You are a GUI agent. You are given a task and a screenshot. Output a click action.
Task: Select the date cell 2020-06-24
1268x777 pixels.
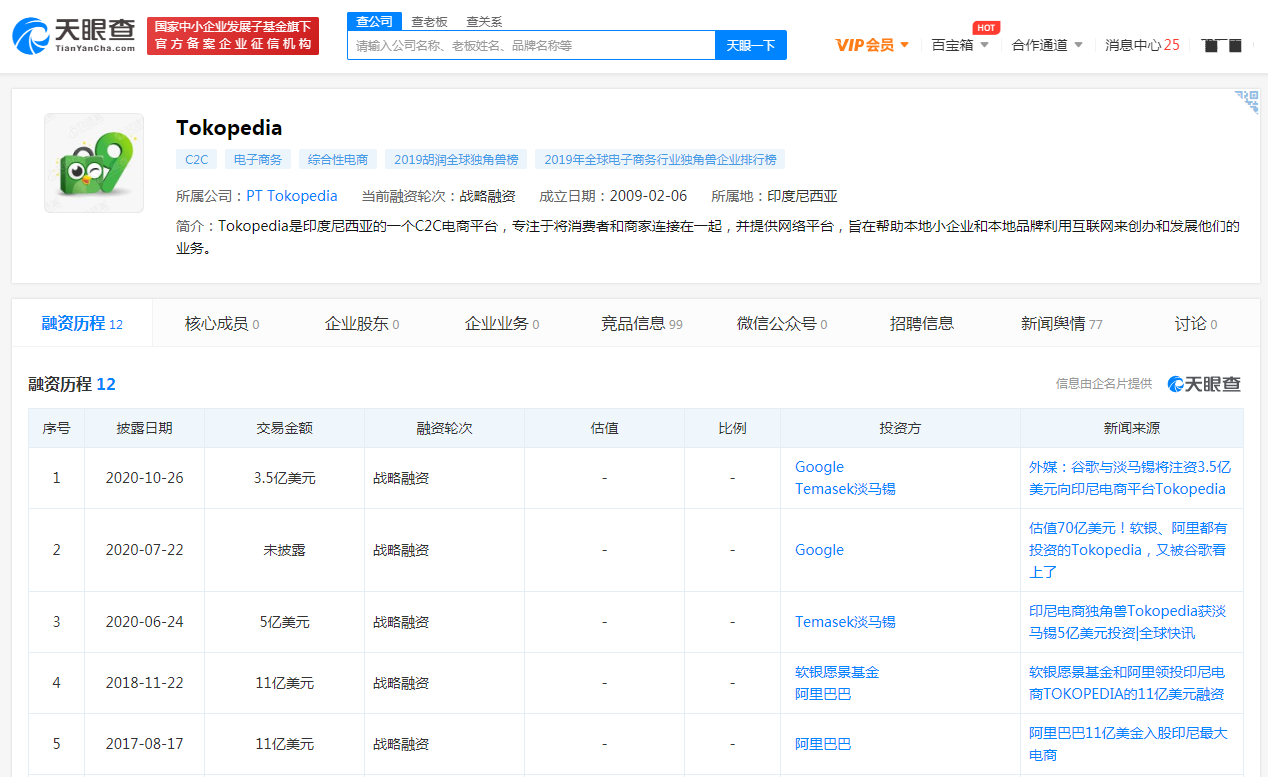(145, 622)
